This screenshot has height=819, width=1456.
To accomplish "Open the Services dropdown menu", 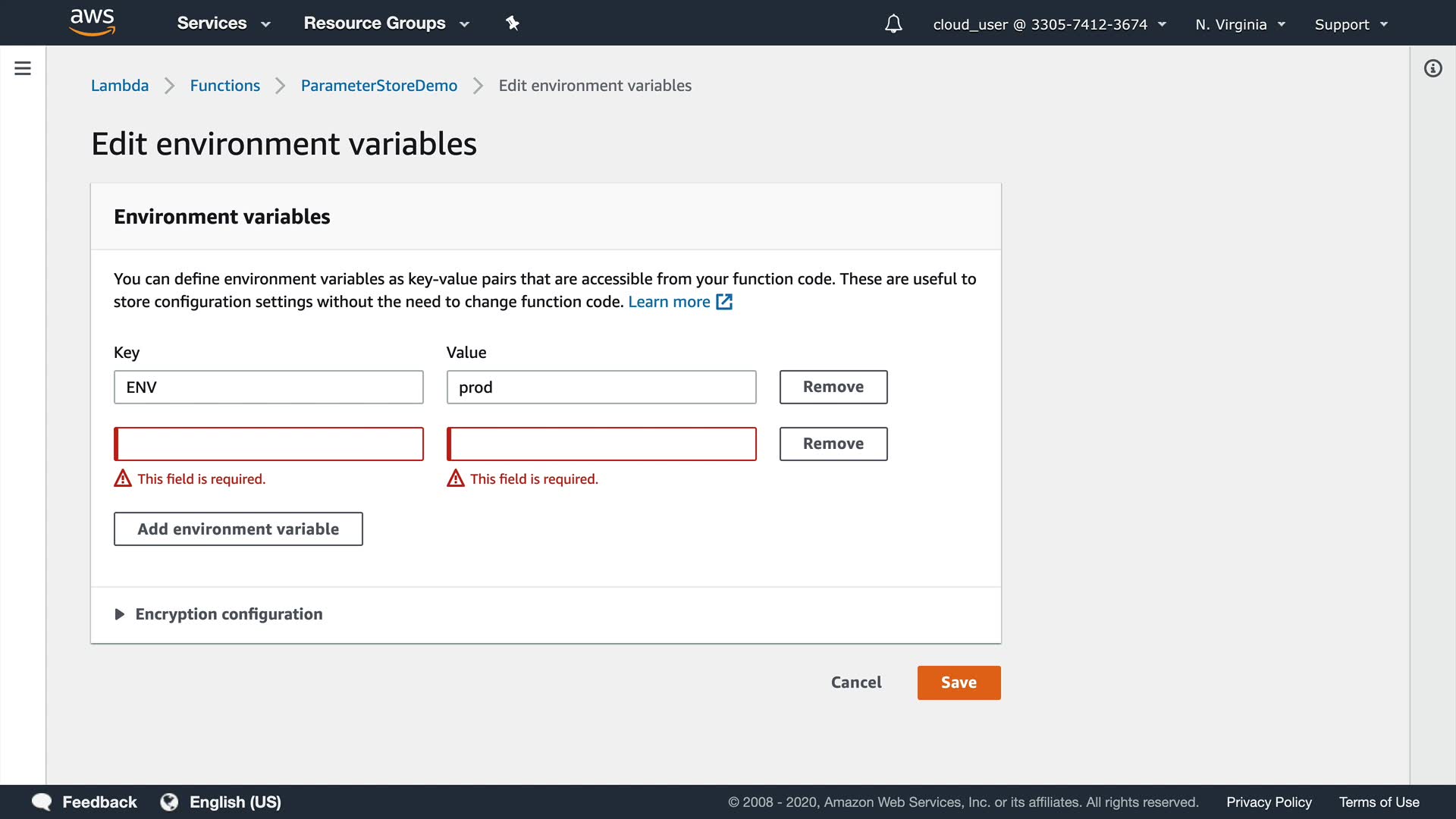I will (223, 24).
